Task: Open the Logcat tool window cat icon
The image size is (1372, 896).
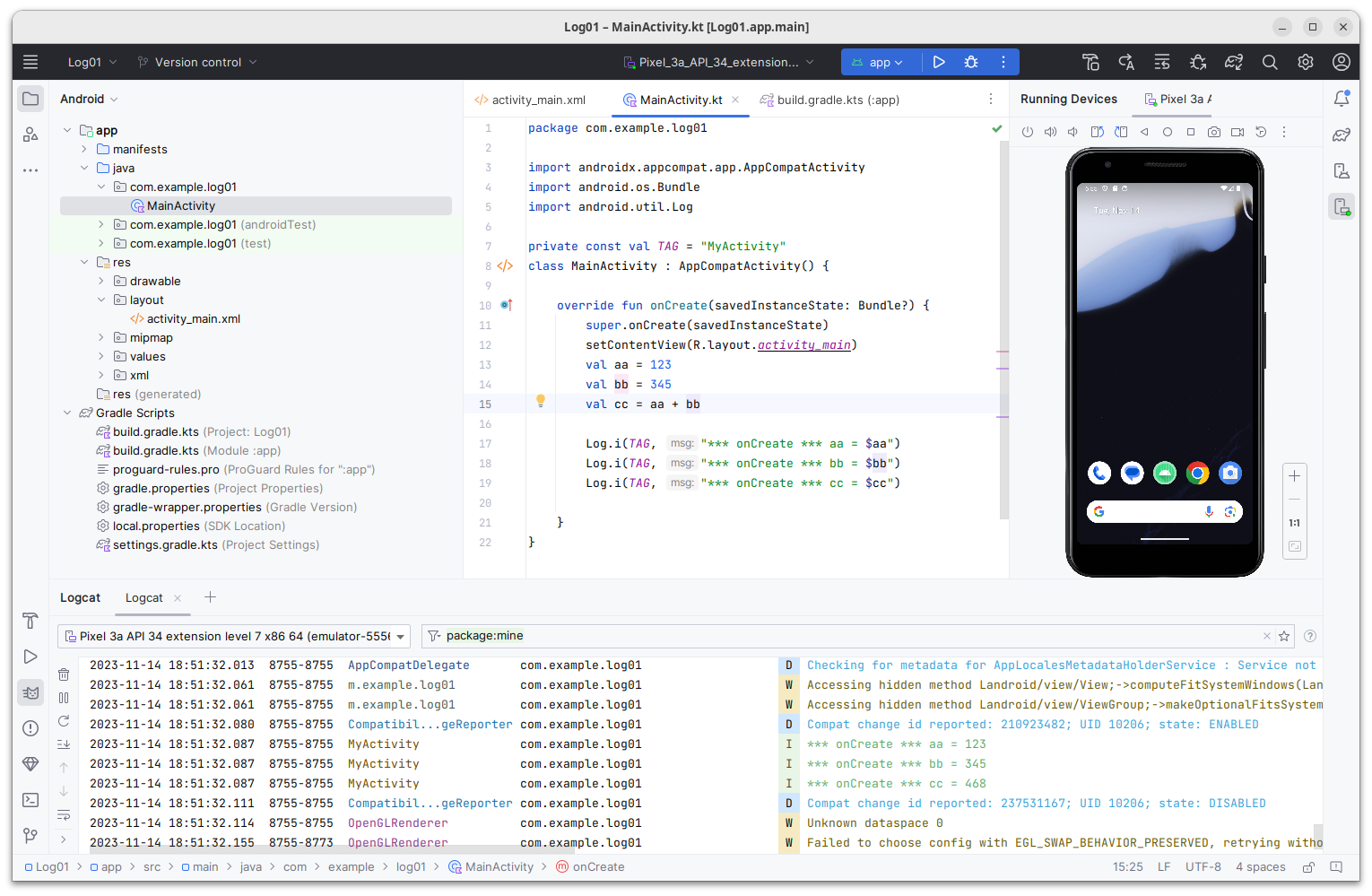Action: point(30,692)
